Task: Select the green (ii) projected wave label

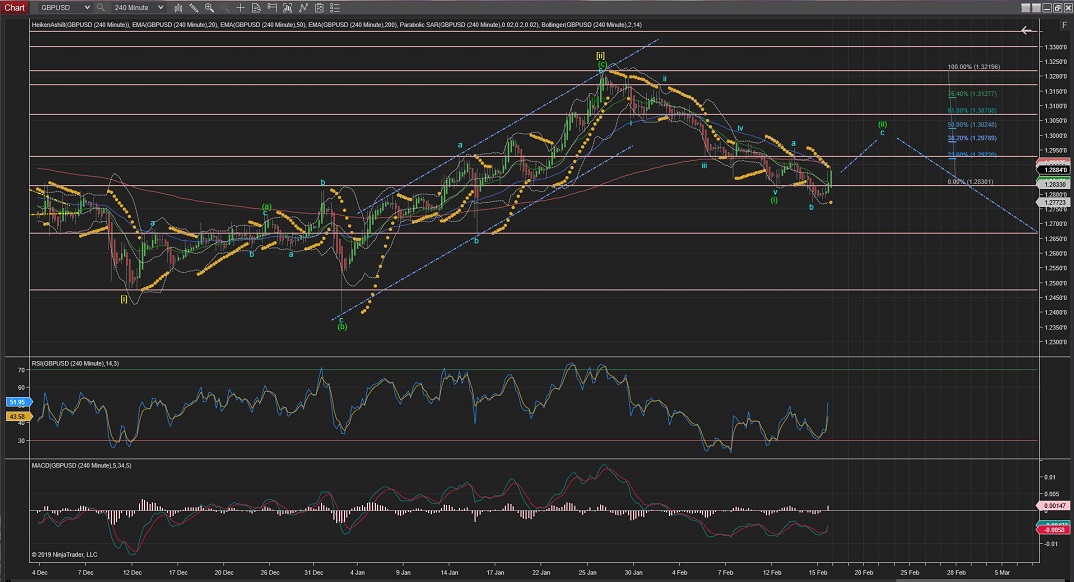Action: [x=883, y=124]
